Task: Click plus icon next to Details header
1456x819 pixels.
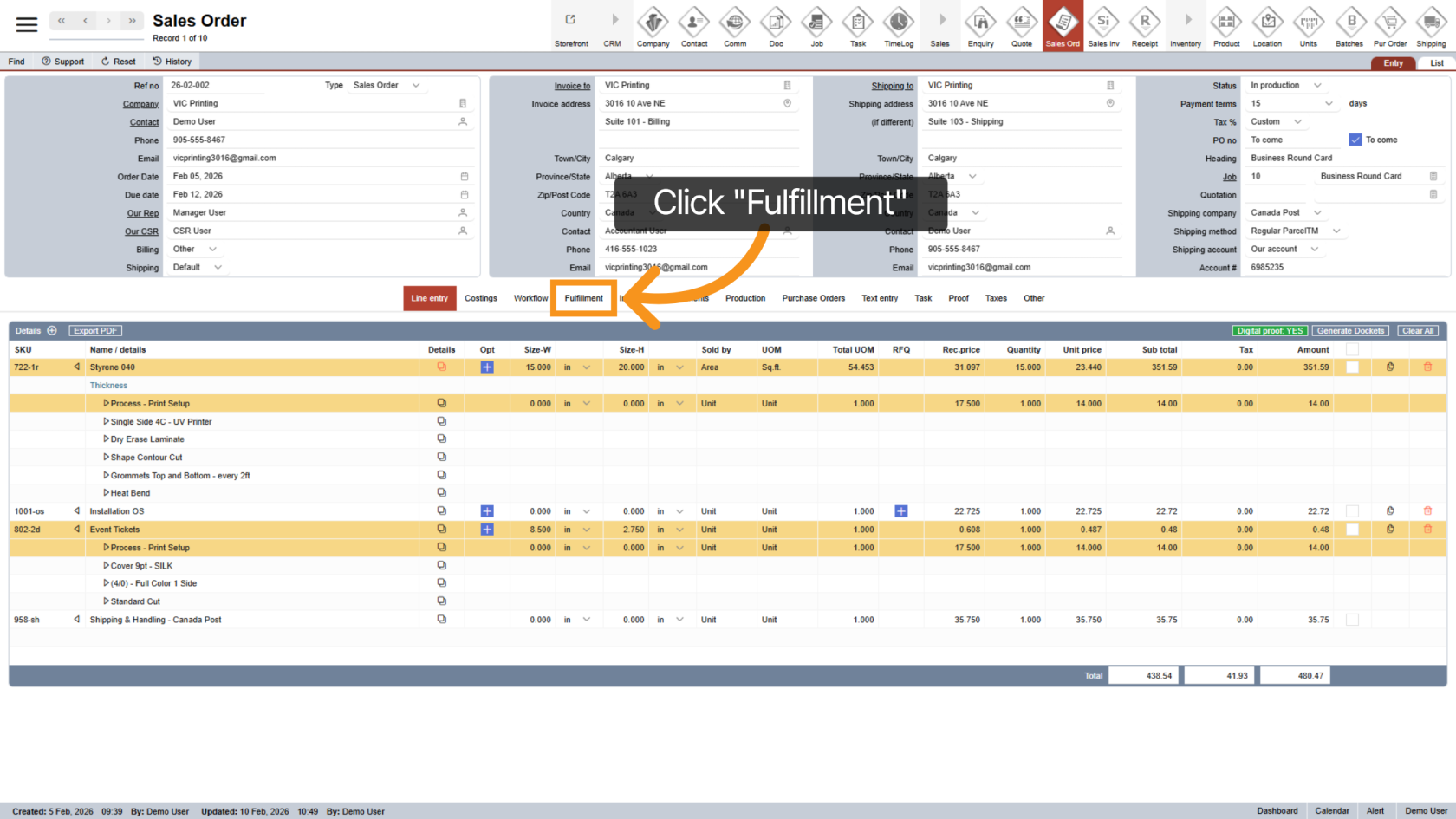Action: [x=52, y=330]
